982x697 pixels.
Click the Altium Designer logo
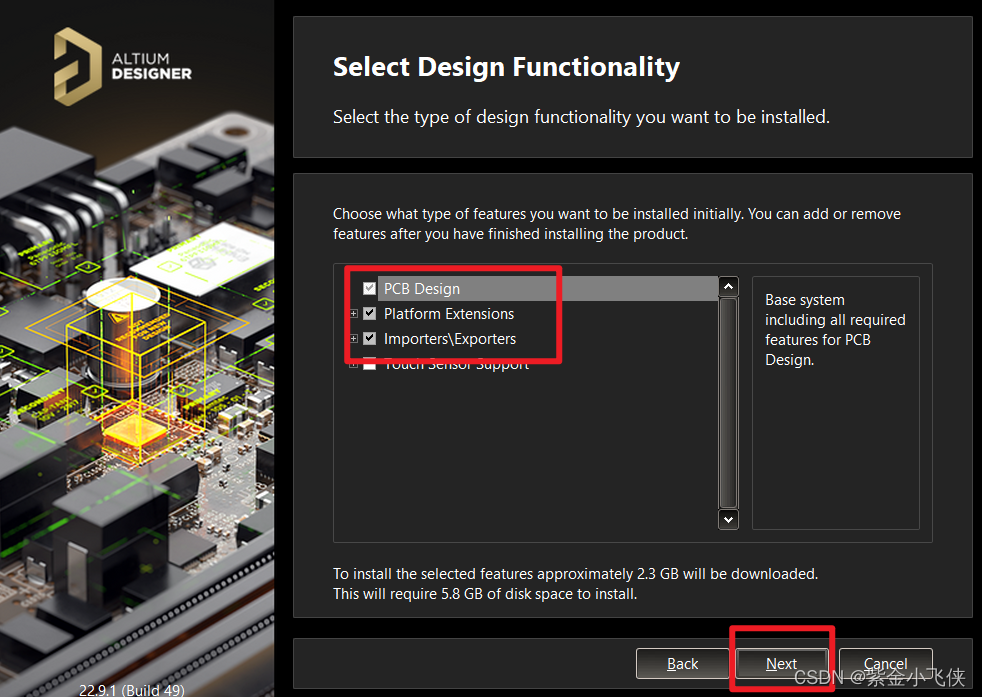point(122,66)
